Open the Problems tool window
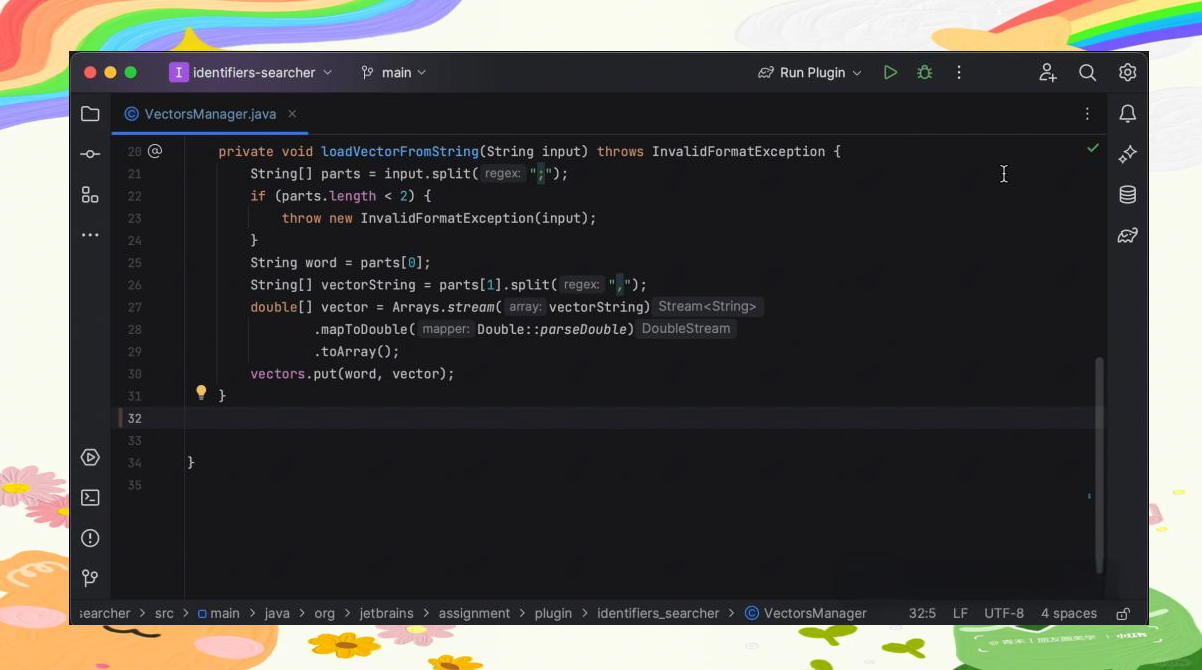 [90, 538]
